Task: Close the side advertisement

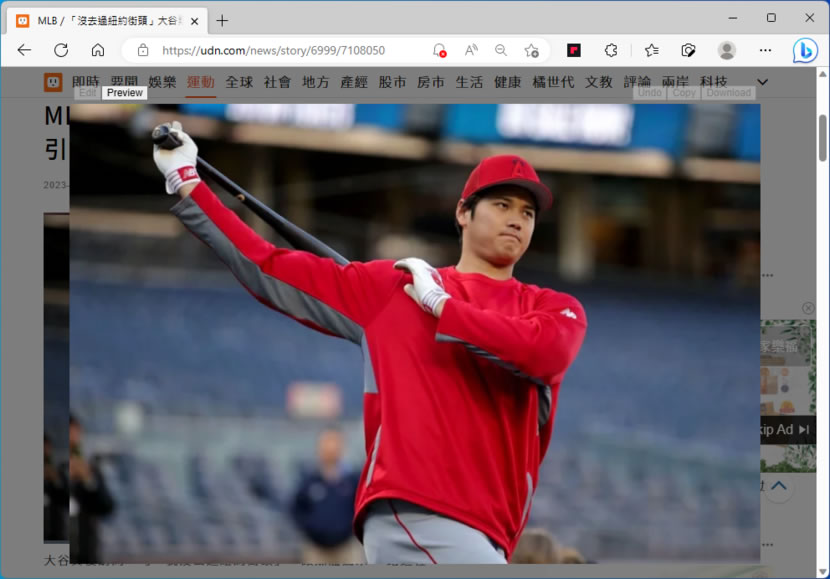Action: coord(808,308)
